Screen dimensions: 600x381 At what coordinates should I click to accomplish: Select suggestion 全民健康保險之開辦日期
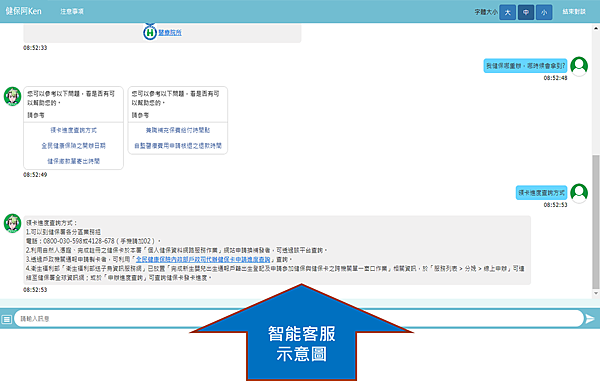(73, 146)
